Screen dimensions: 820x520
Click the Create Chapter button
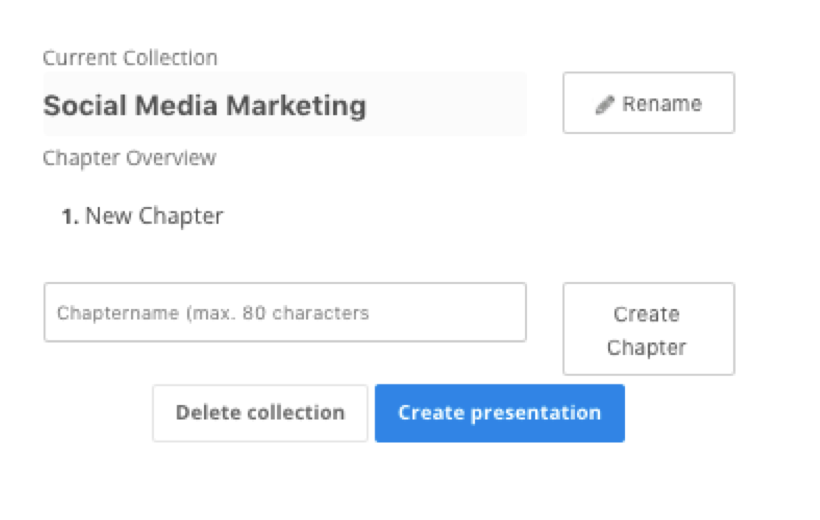coord(648,329)
